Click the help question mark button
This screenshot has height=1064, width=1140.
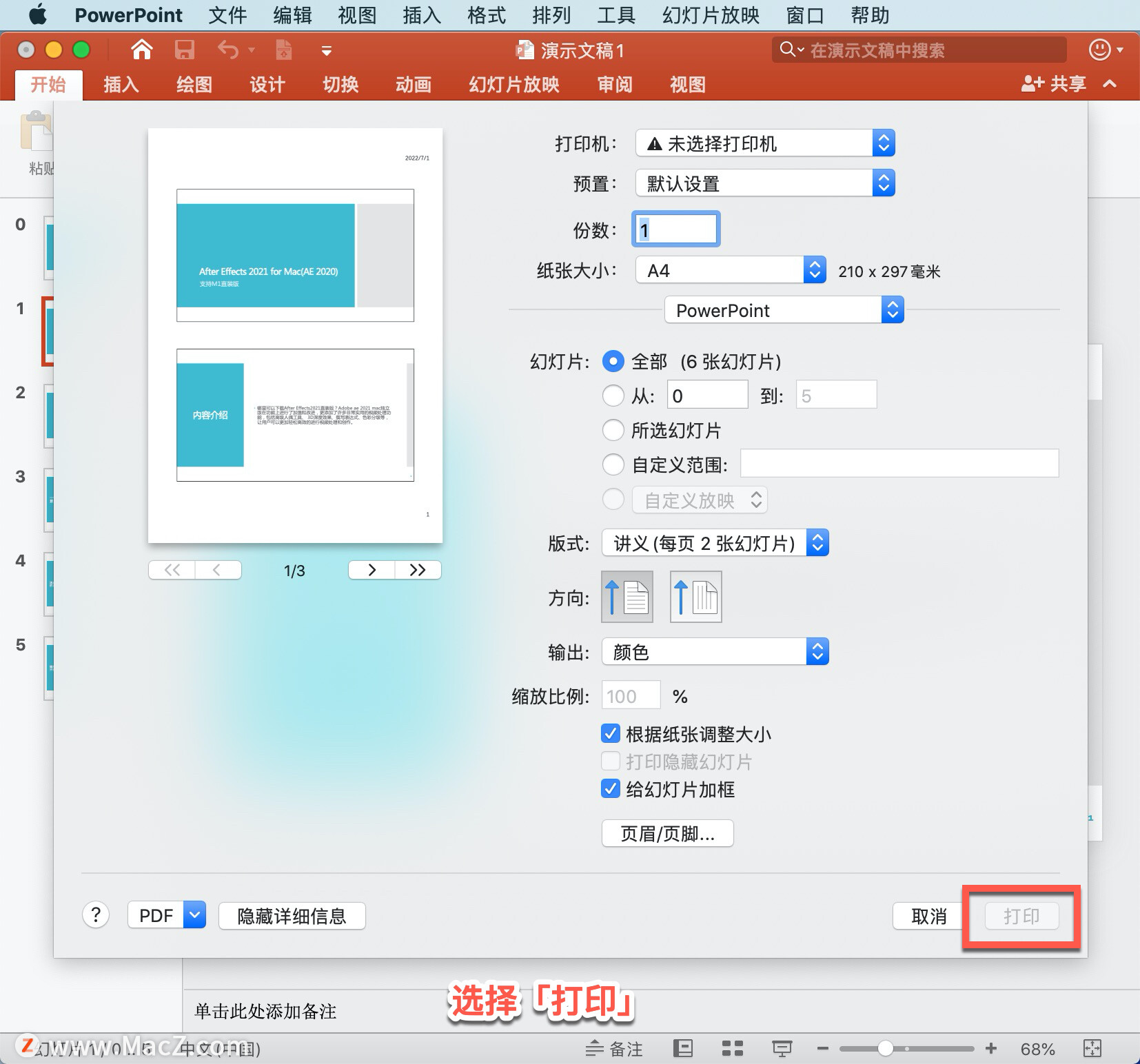click(x=96, y=915)
